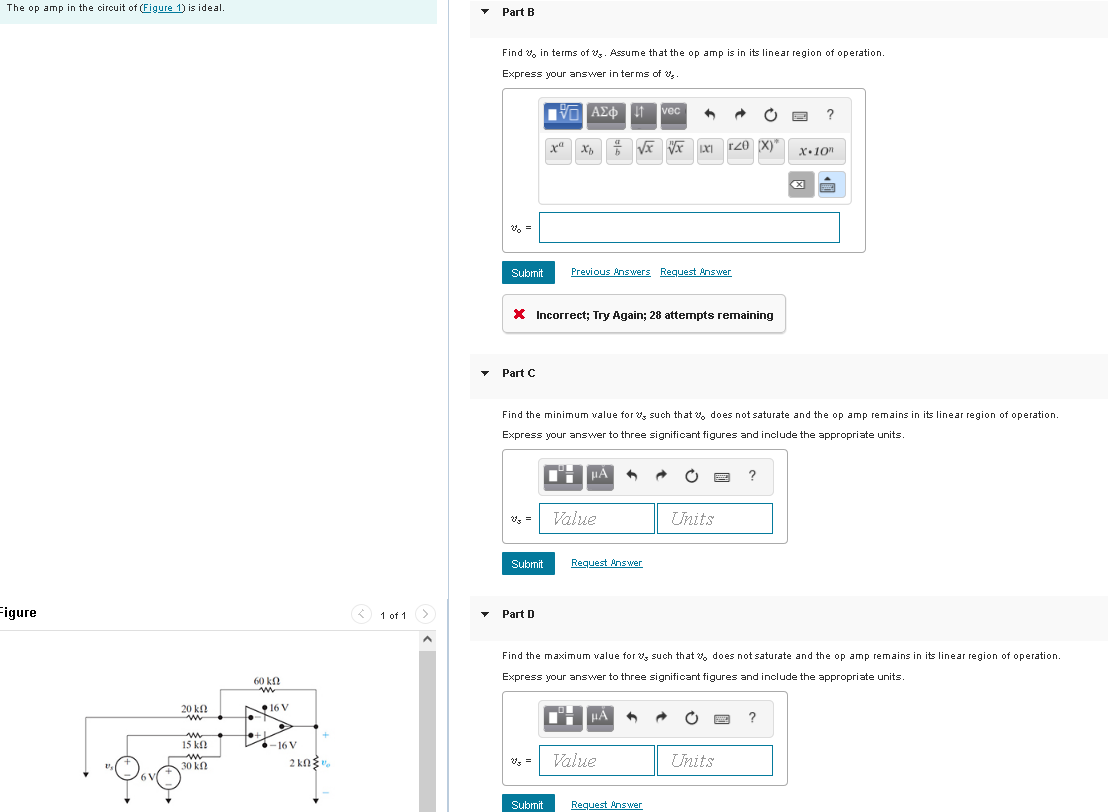
Task: Open Previous Answers for Part B
Action: [x=611, y=272]
